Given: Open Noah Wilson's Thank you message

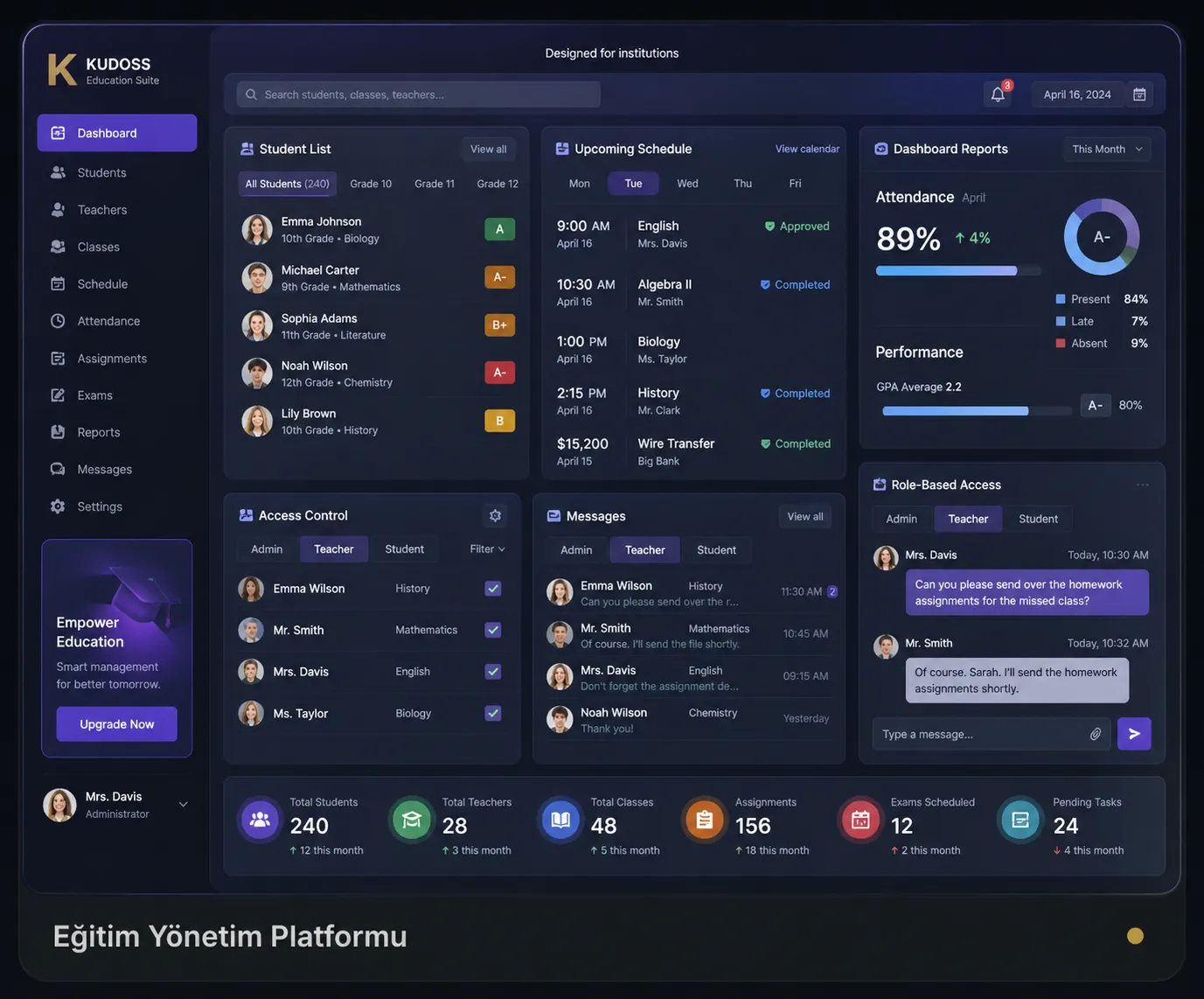Looking at the screenshot, I should [x=689, y=720].
